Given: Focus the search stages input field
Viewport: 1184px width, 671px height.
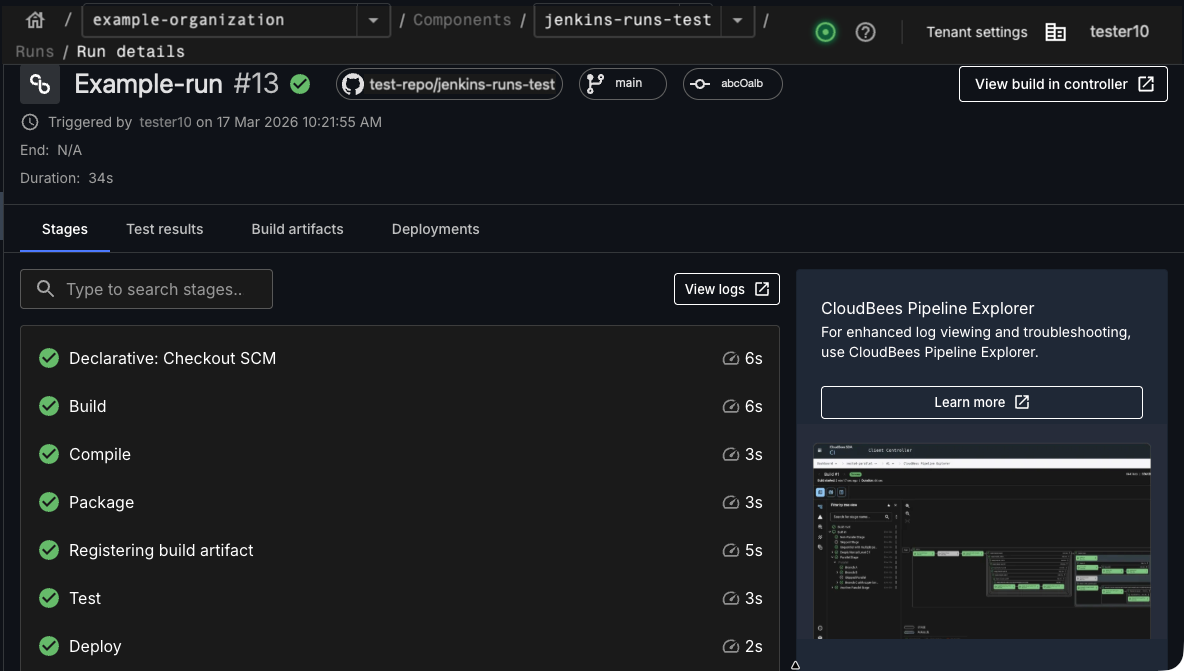Looking at the screenshot, I should (146, 289).
